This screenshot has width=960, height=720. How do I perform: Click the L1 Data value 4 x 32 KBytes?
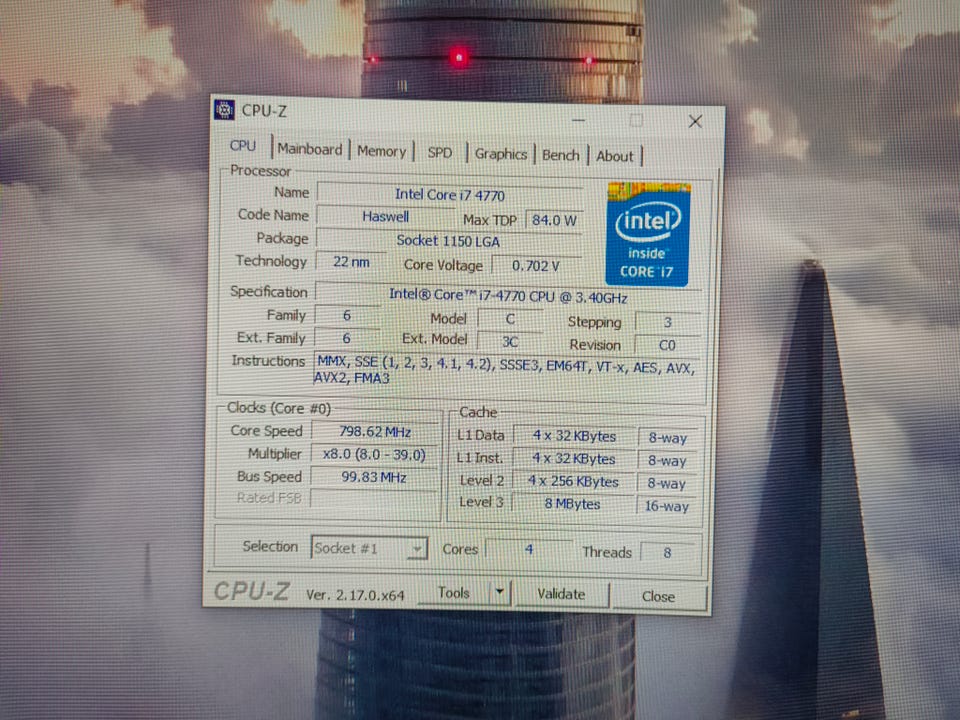pyautogui.click(x=574, y=436)
